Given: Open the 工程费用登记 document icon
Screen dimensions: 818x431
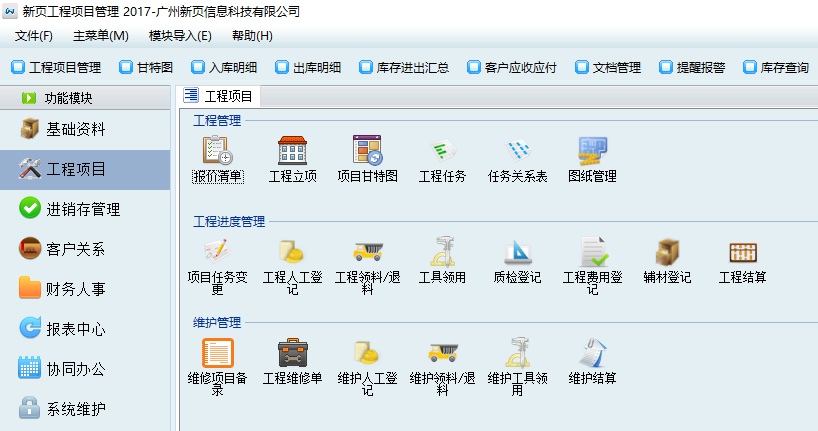Looking at the screenshot, I should coord(593,252).
